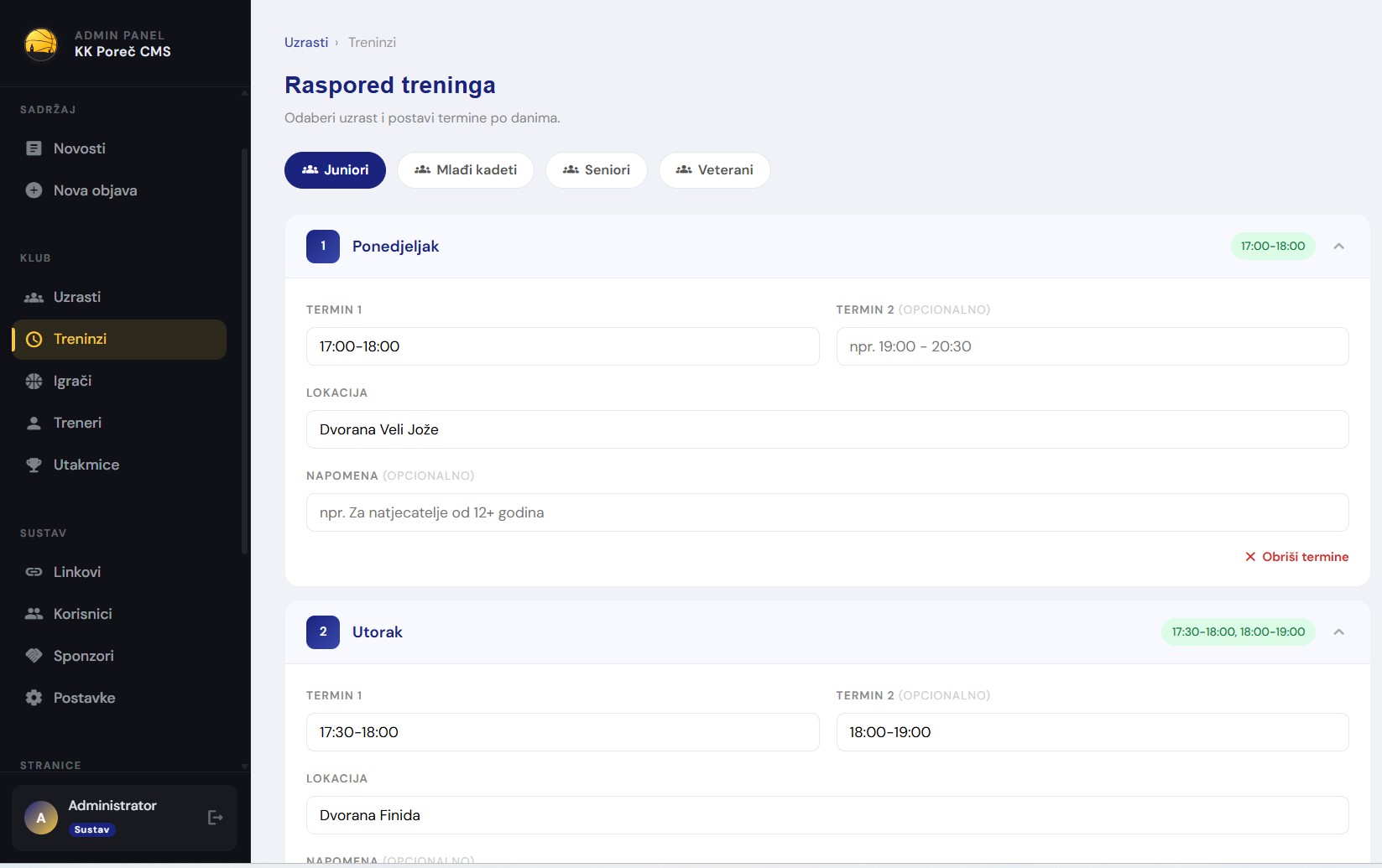This screenshot has height=868, width=1382.
Task: Click the KK Poreč basketball logo
Action: coord(41,44)
